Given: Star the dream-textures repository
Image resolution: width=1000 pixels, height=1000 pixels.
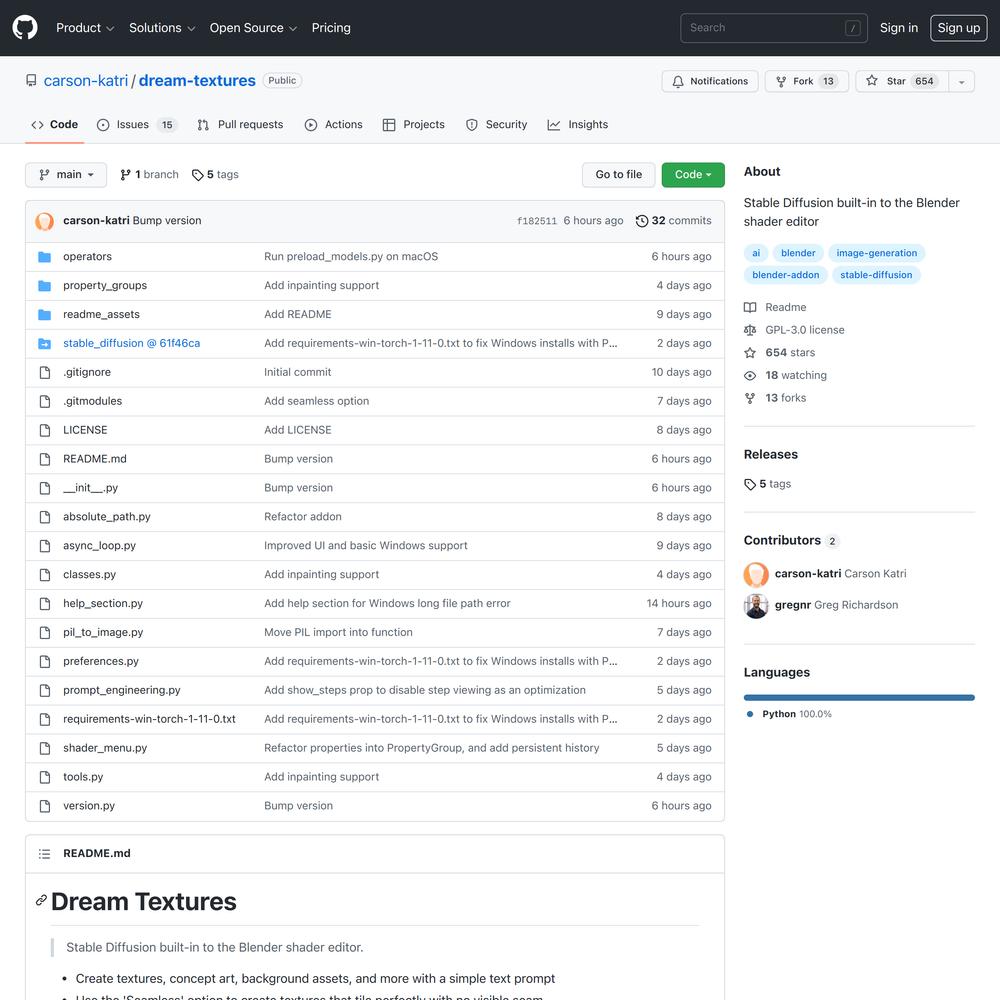Looking at the screenshot, I should coord(902,81).
